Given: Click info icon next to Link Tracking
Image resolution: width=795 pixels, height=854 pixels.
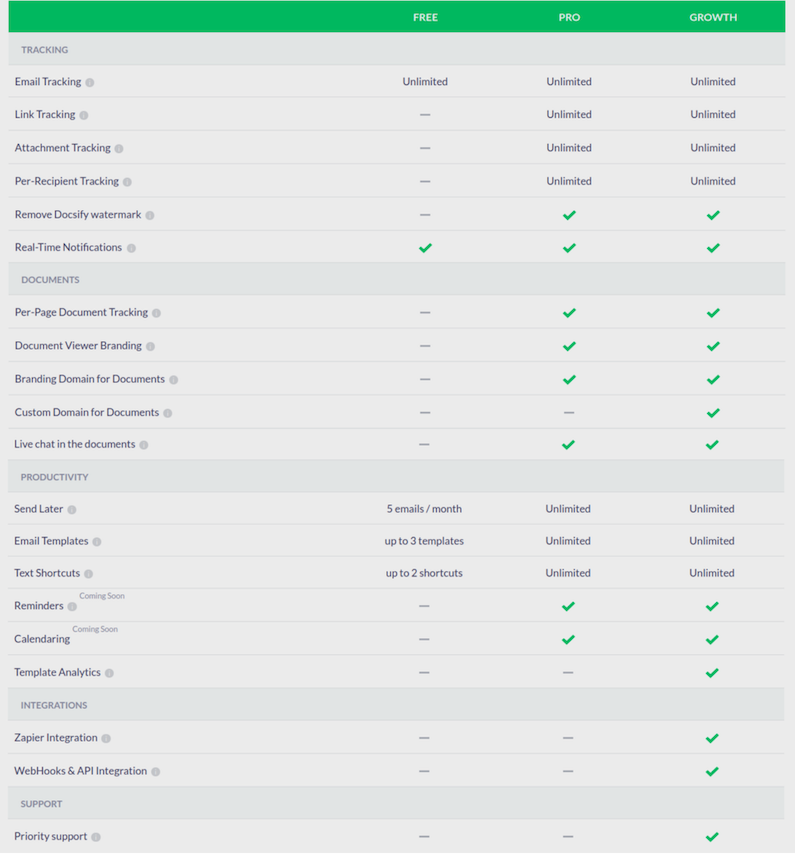Looking at the screenshot, I should 84,115.
